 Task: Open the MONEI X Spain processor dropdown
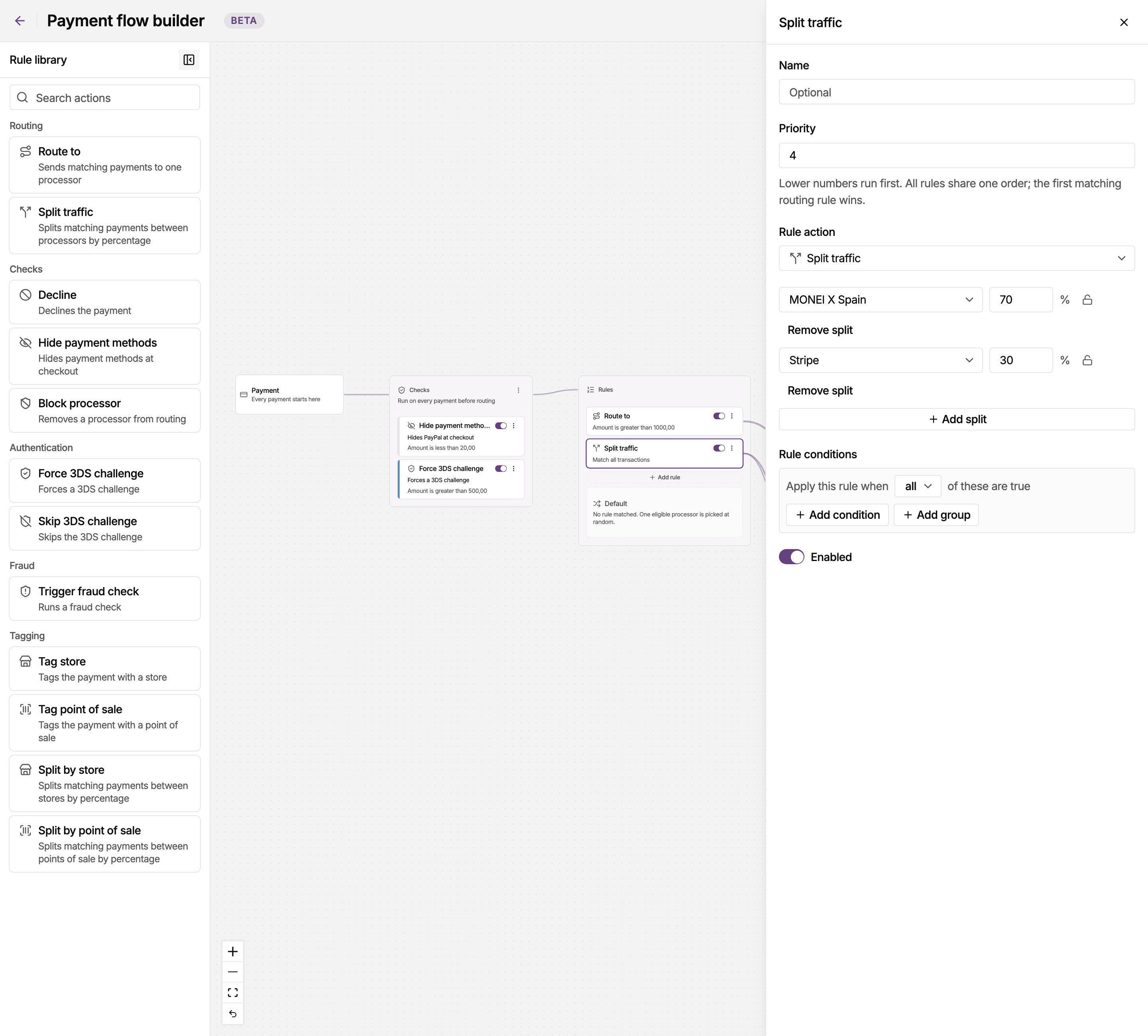(x=881, y=299)
